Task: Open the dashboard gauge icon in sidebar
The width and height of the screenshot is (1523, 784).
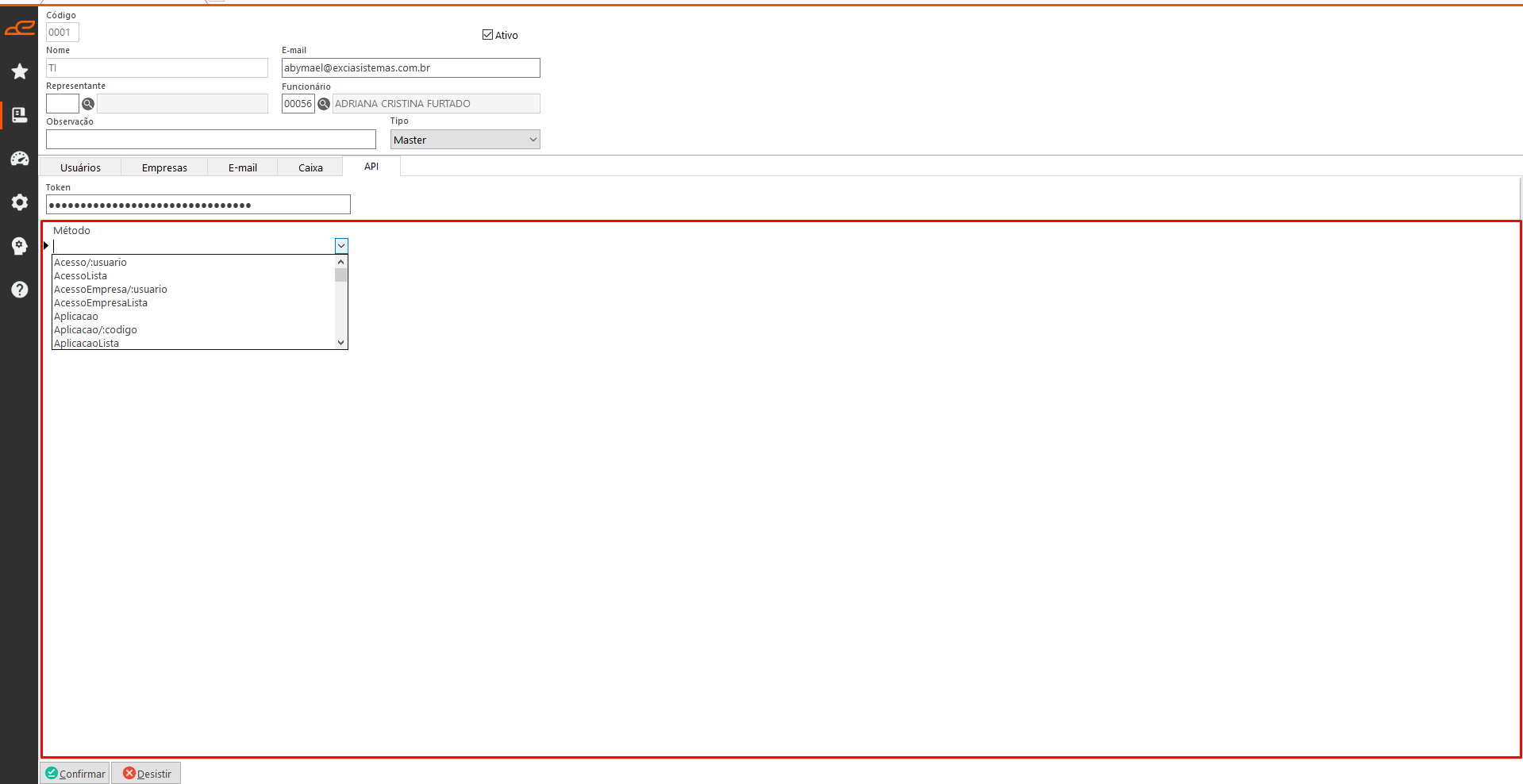Action: (x=20, y=159)
